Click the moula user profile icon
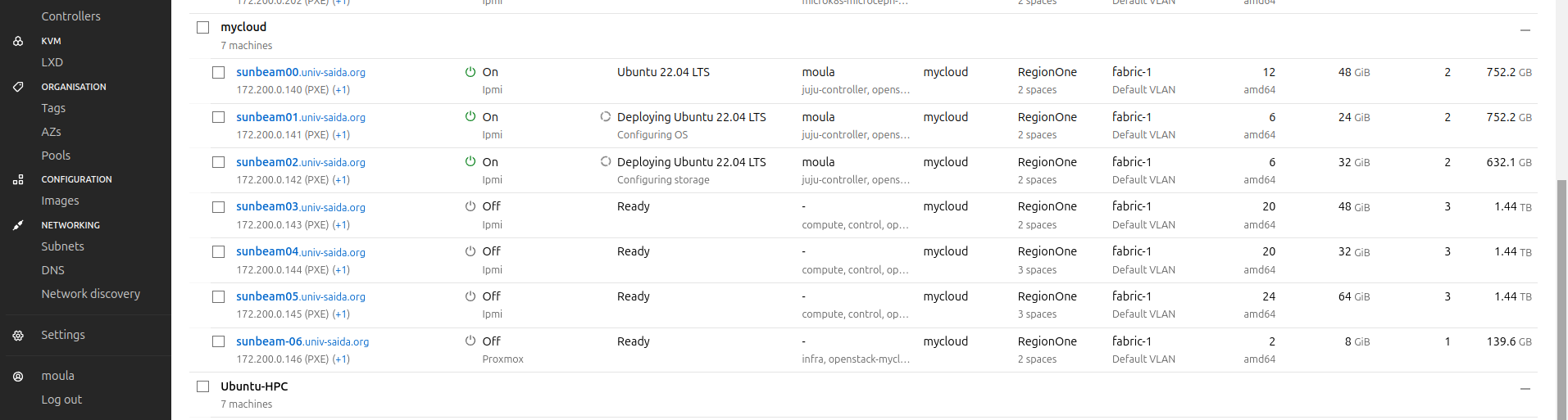This screenshot has width=1568, height=420. [18, 377]
